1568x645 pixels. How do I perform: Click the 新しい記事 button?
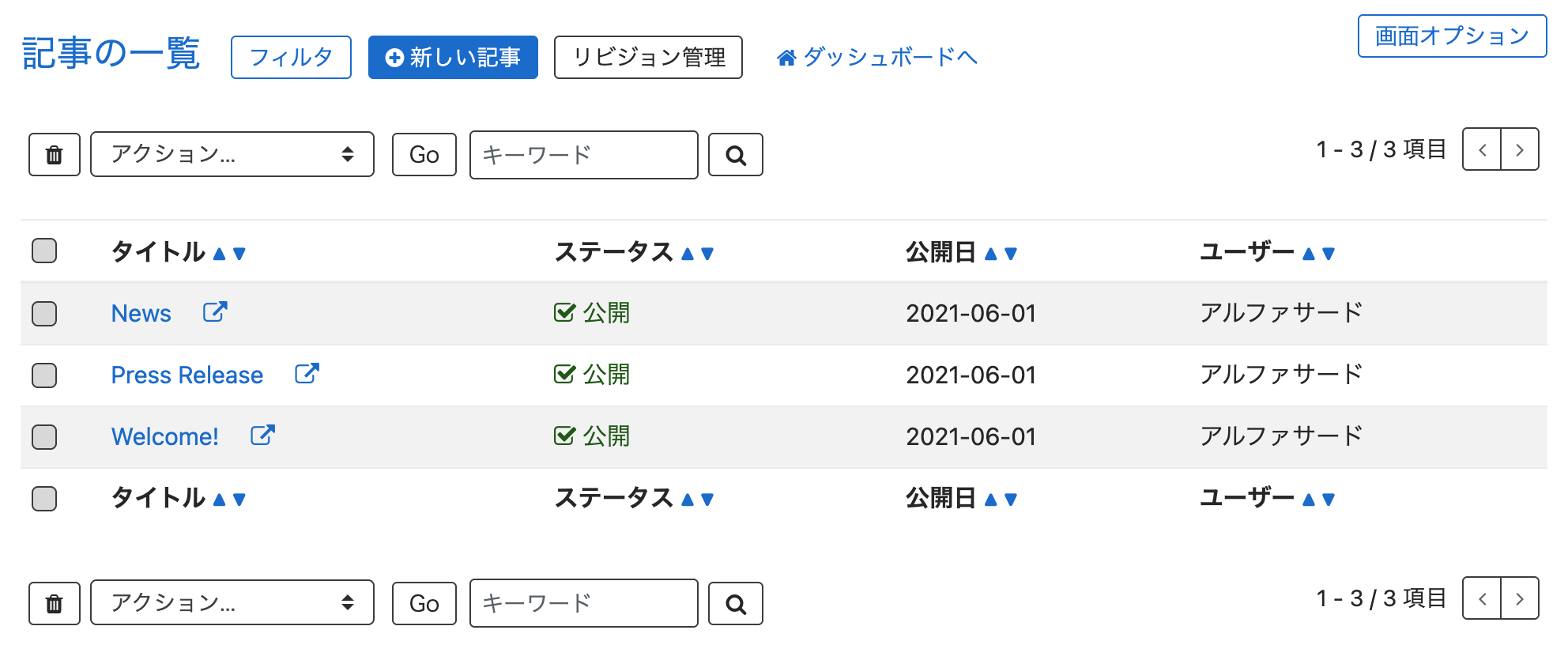(453, 57)
